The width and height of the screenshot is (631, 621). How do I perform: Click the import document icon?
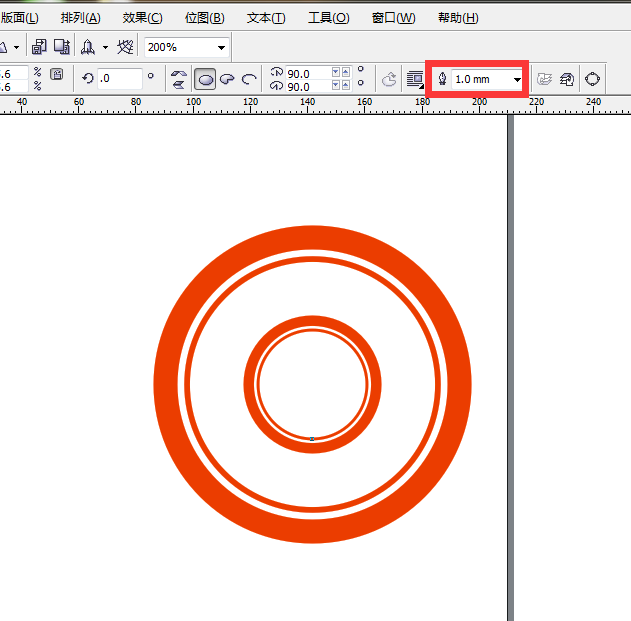39,47
